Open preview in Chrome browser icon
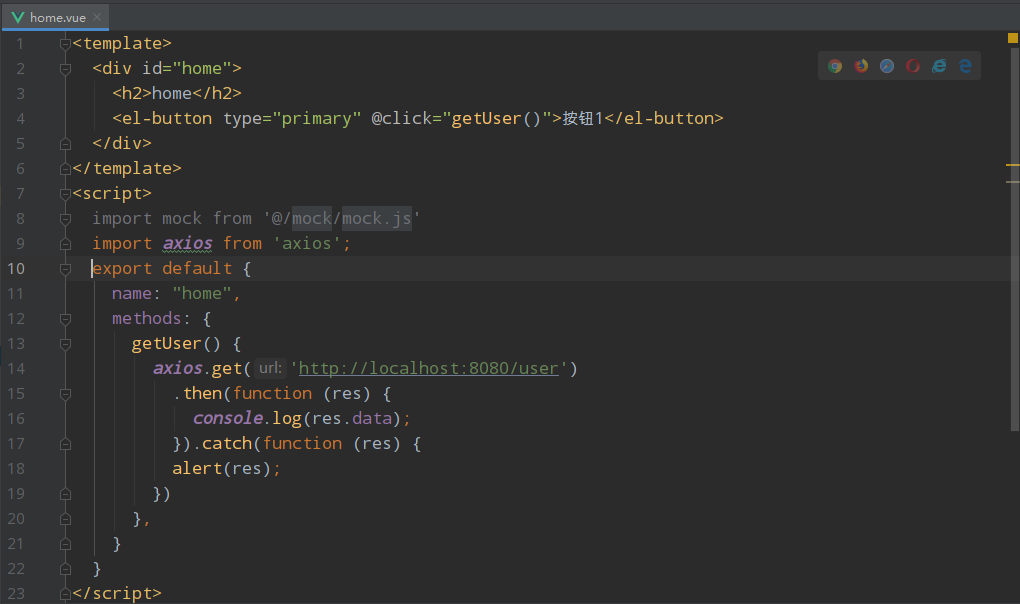 tap(835, 66)
